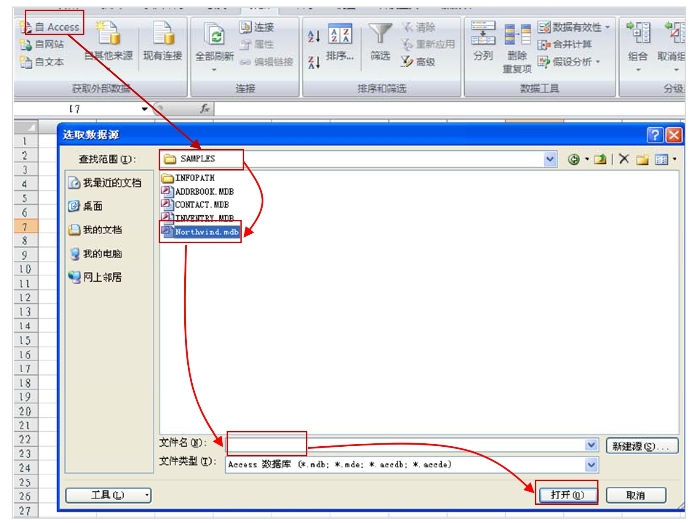Click the green back navigation icon
Image resolution: width=699 pixels, height=523 pixels.
574,159
